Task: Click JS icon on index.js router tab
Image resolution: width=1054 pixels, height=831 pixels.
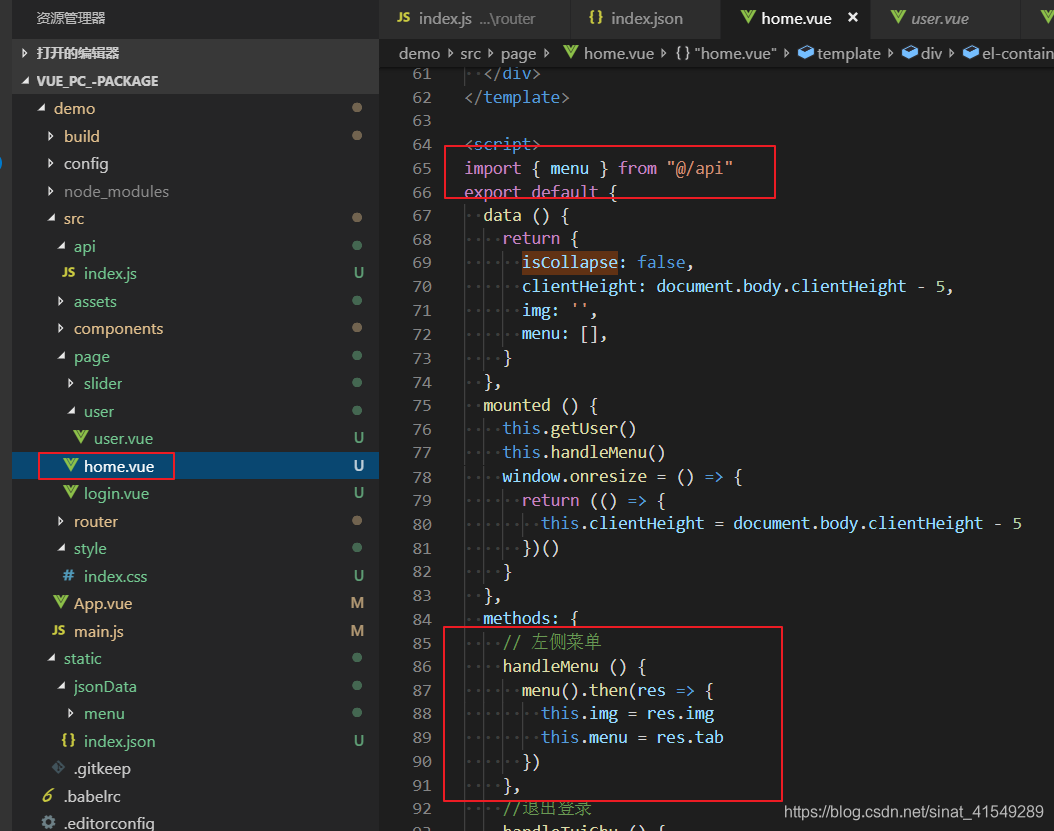Action: 404,17
